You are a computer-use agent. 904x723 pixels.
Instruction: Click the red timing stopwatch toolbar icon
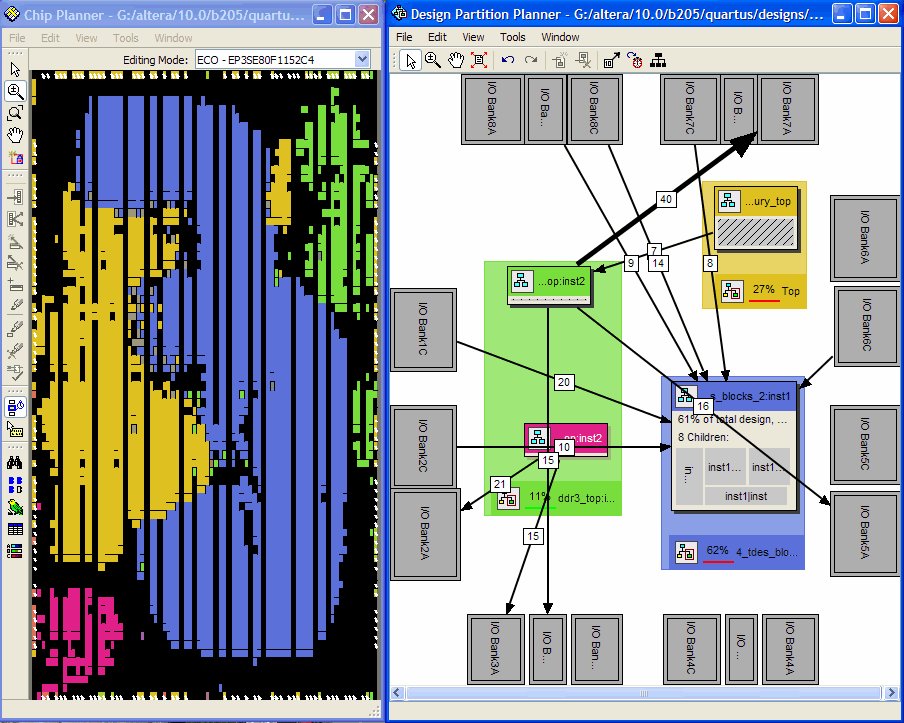(x=635, y=61)
